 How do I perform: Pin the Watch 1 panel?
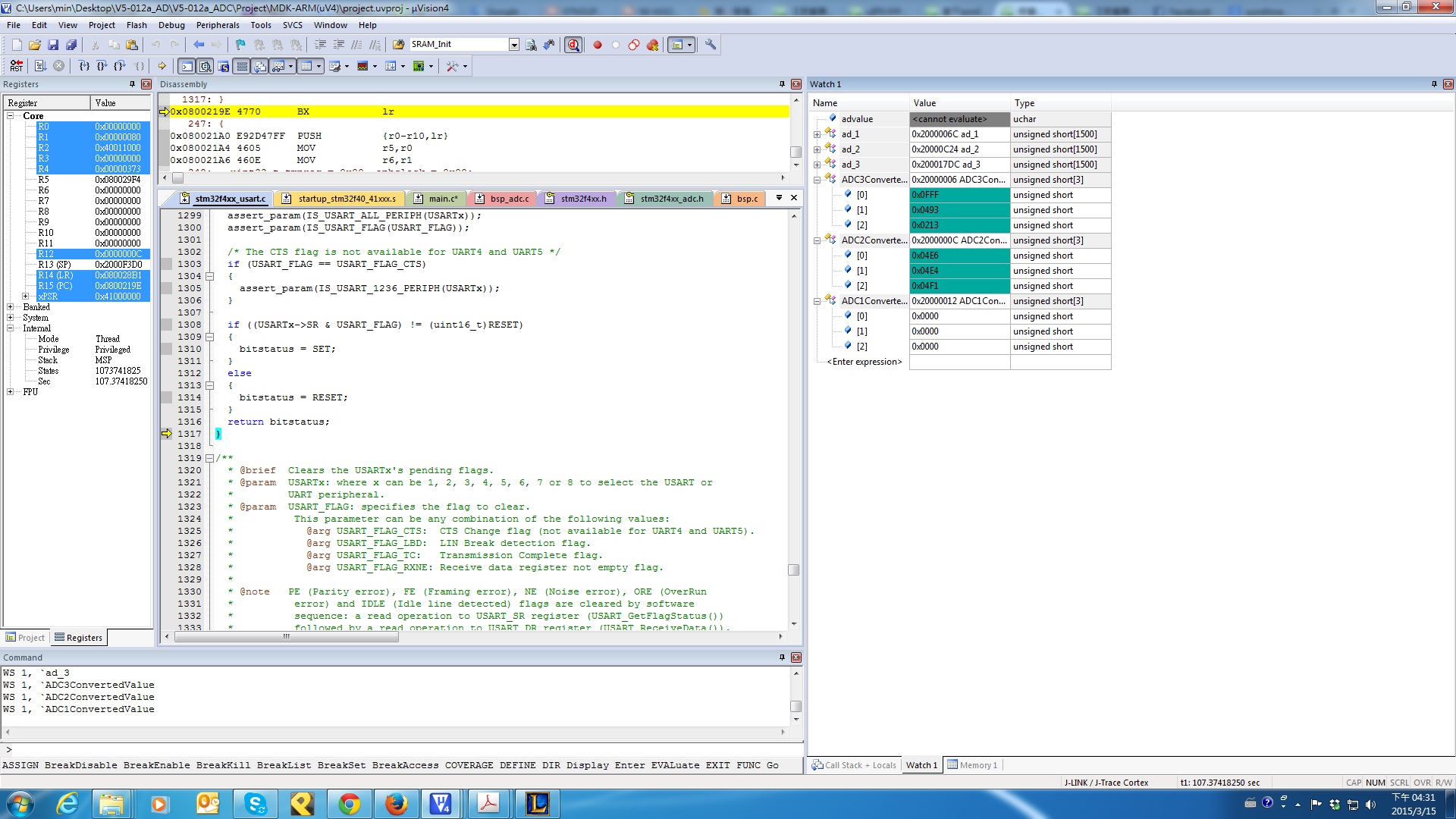1434,84
